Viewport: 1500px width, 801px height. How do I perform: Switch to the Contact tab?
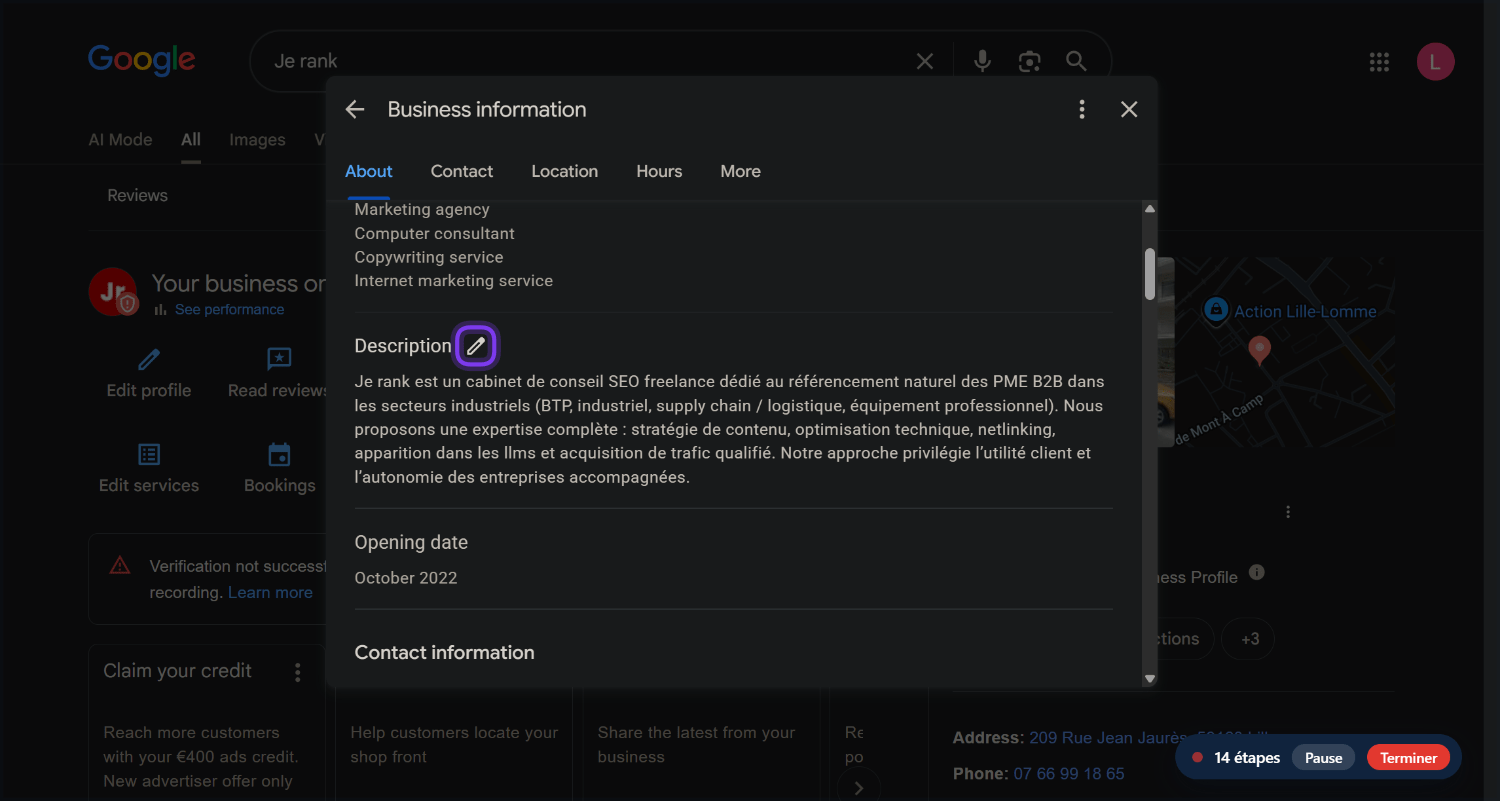pyautogui.click(x=462, y=172)
